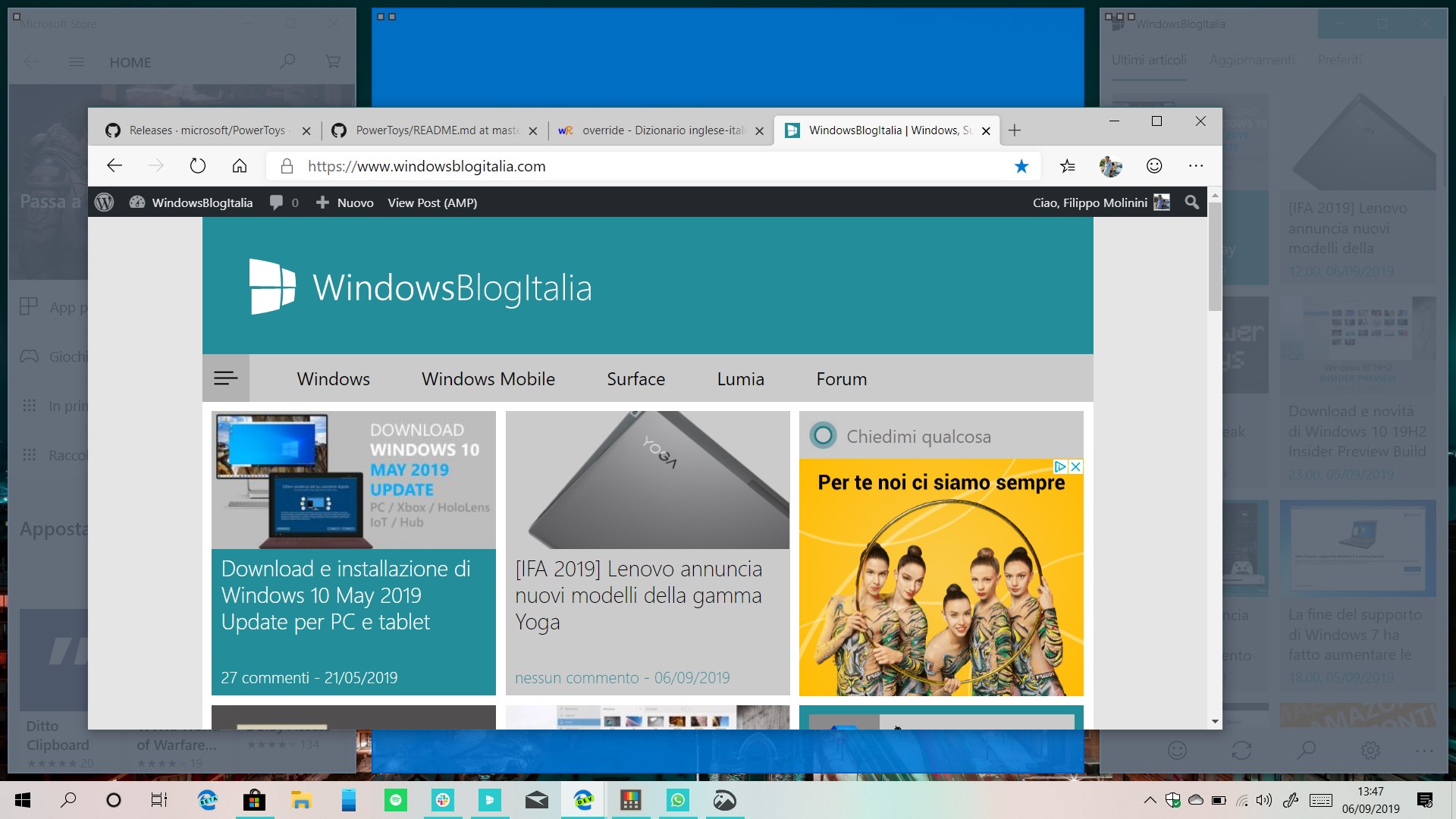Open Task View on taskbar
This screenshot has width=1456, height=819.
point(159,800)
